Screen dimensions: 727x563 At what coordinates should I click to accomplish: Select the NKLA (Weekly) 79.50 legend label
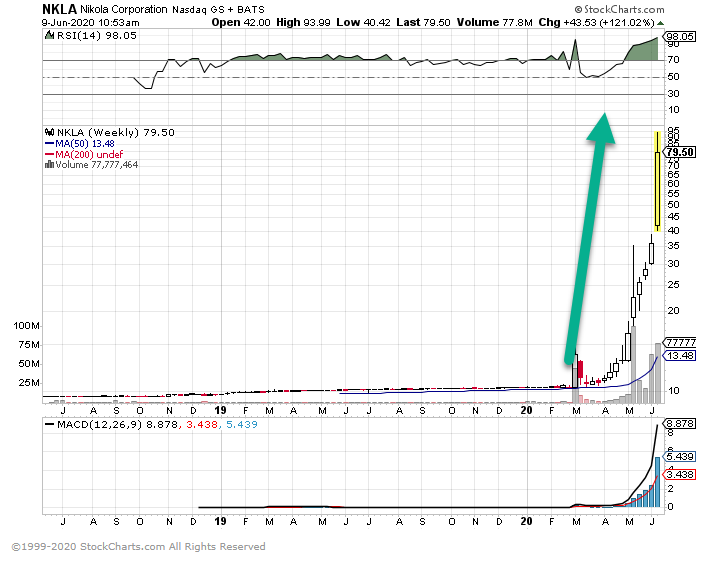tap(115, 132)
